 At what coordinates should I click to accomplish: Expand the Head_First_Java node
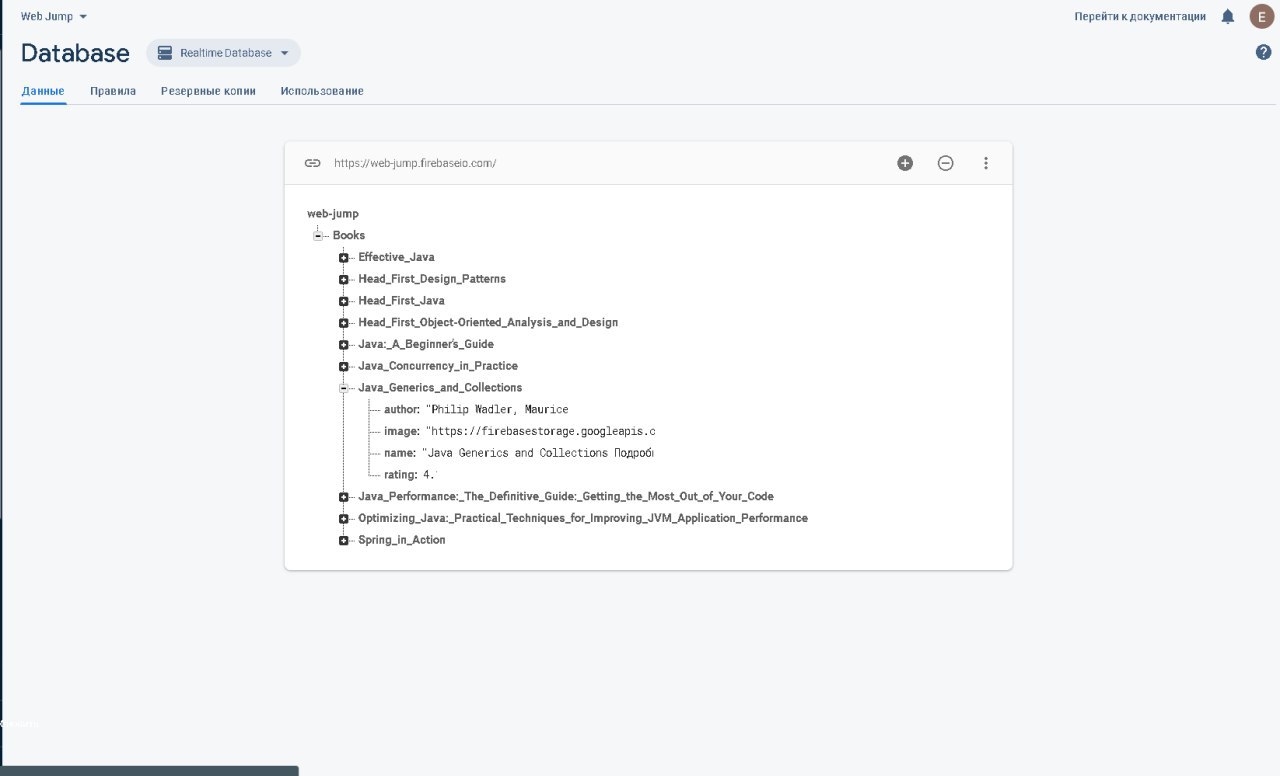[343, 301]
